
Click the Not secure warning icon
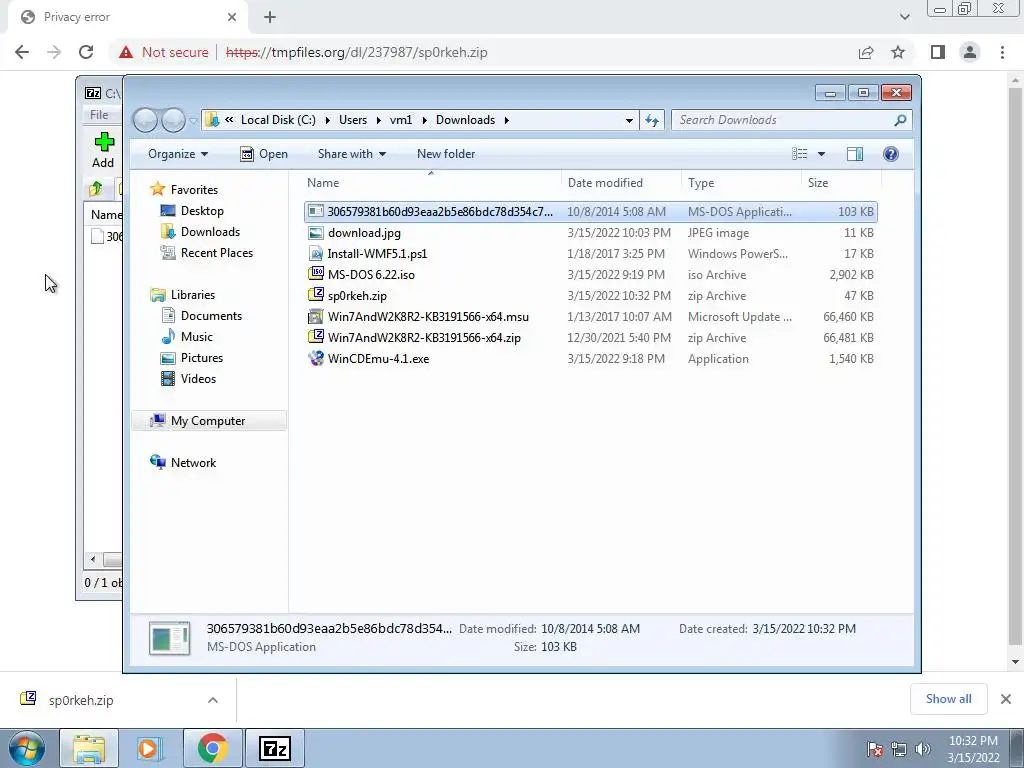coord(126,52)
